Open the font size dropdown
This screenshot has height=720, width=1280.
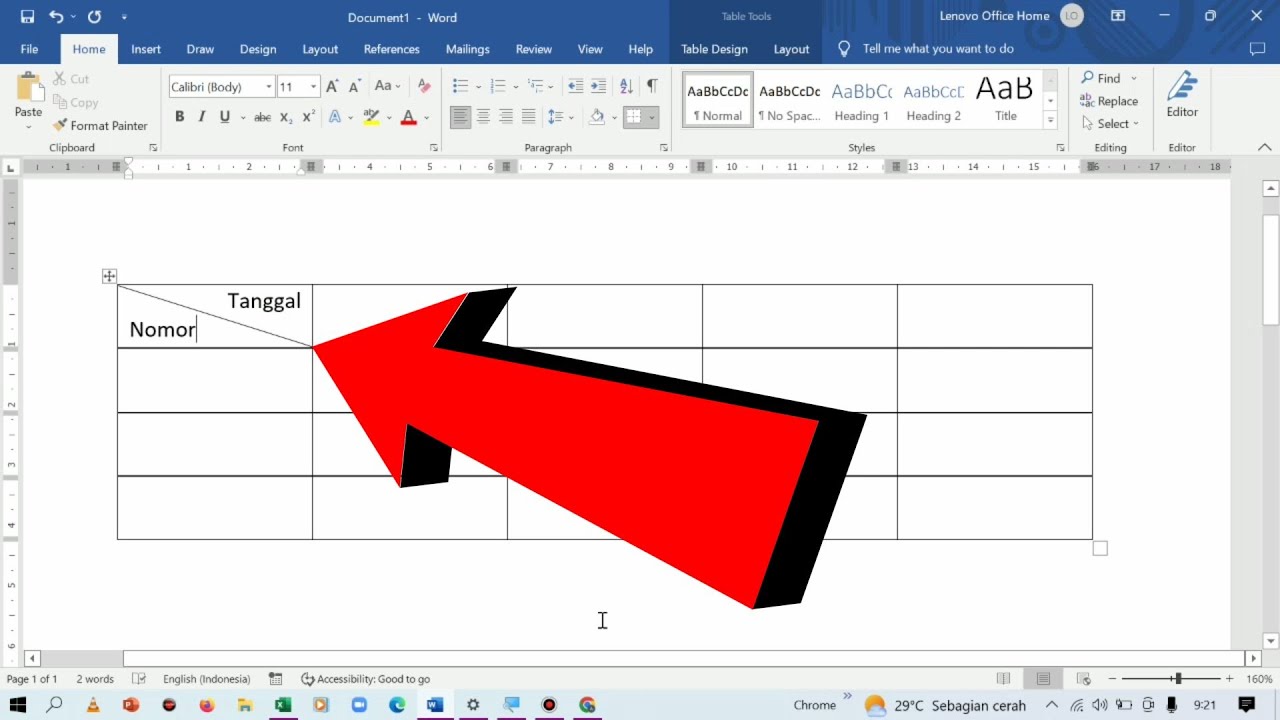pyautogui.click(x=313, y=87)
